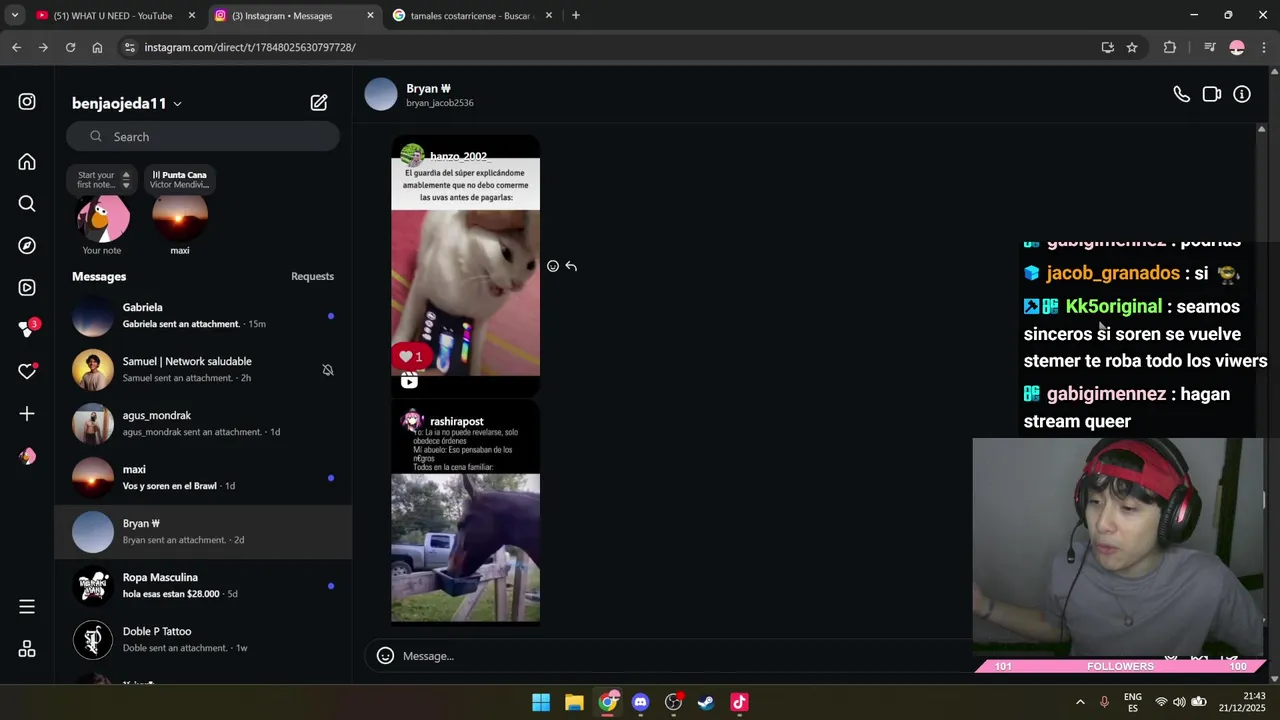Open agus_mondrak conversation
This screenshot has width=1280, height=720.
tap(203, 424)
